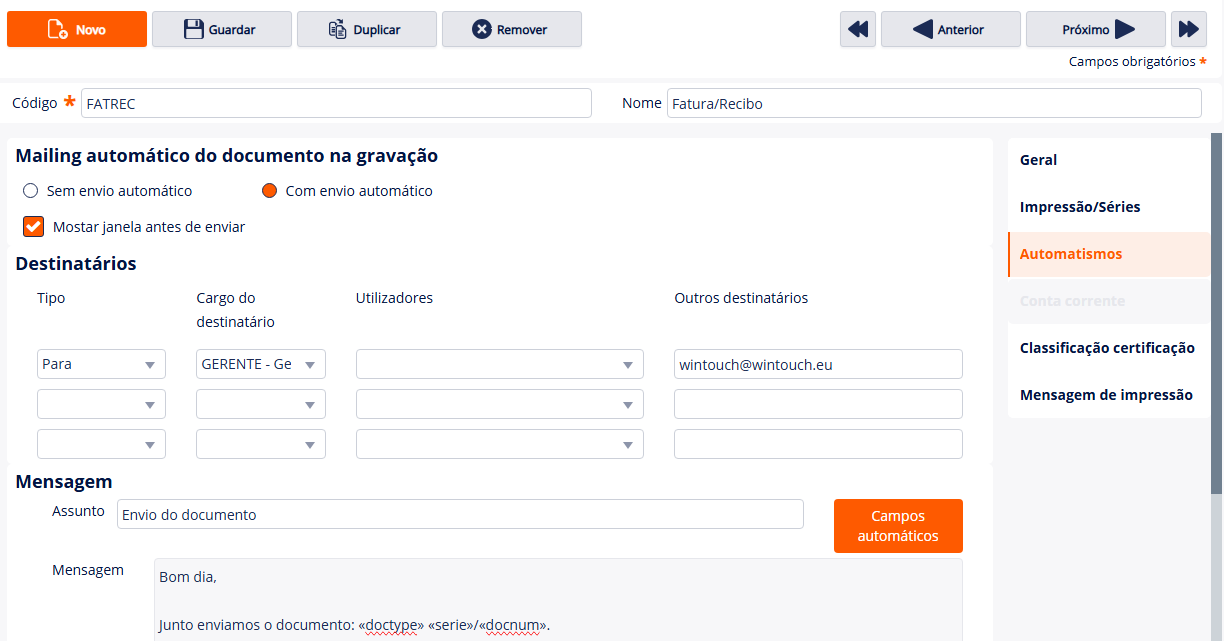1224x641 pixels.
Task: Switch to the Geral tab
Action: (1038, 160)
